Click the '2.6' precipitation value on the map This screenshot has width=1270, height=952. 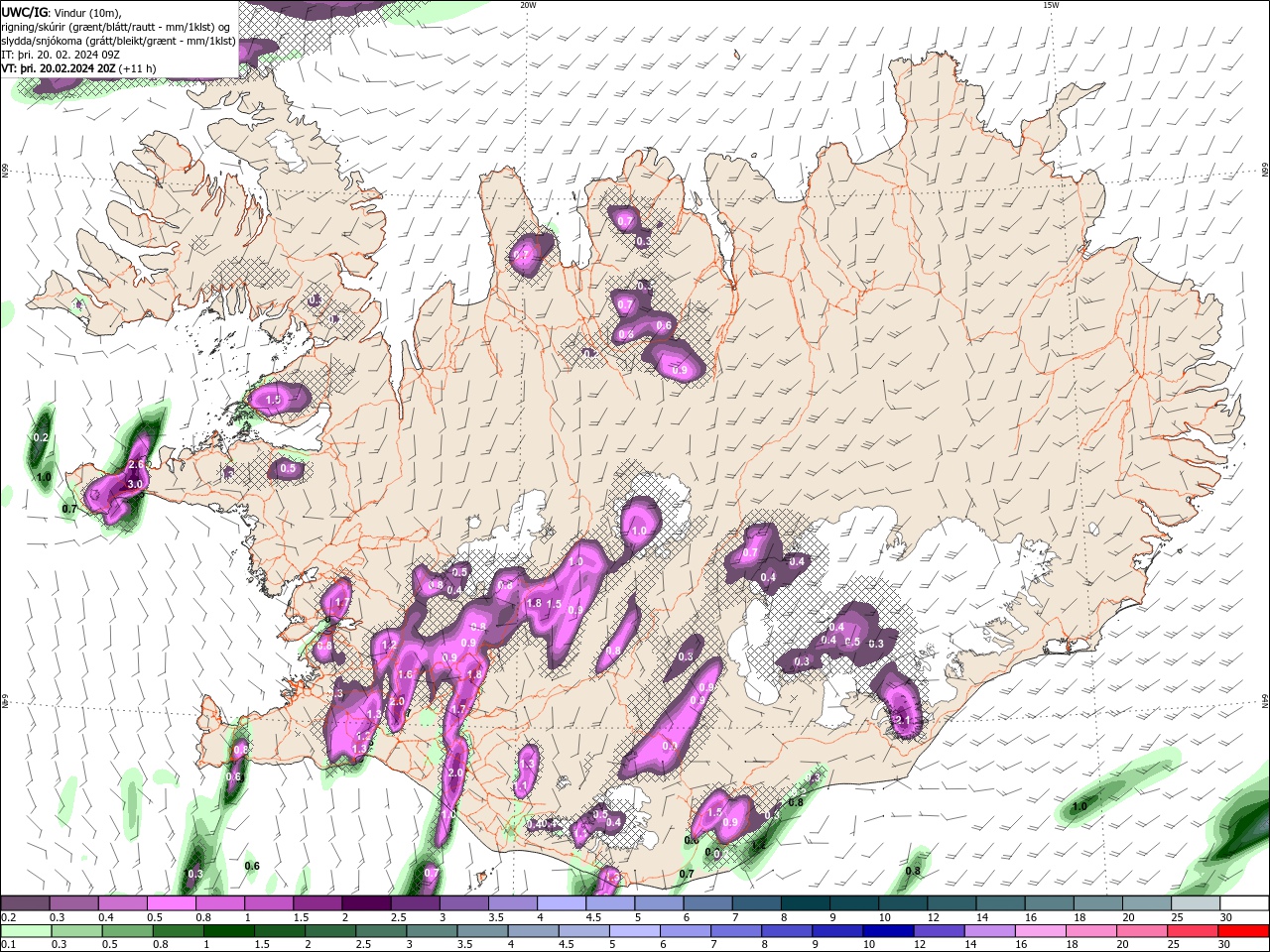137,464
